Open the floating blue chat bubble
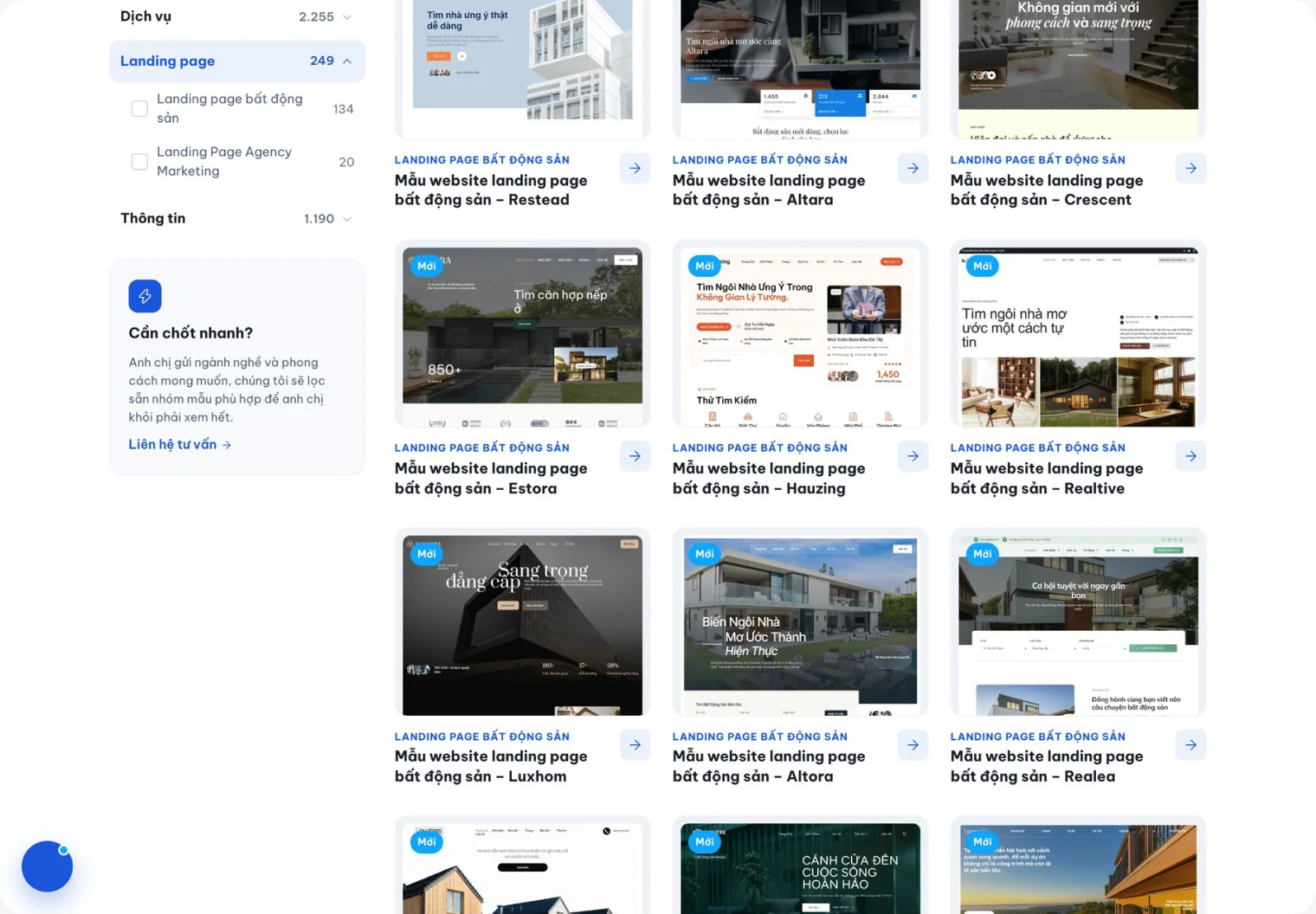Screen dimensions: 1316x914 47,866
